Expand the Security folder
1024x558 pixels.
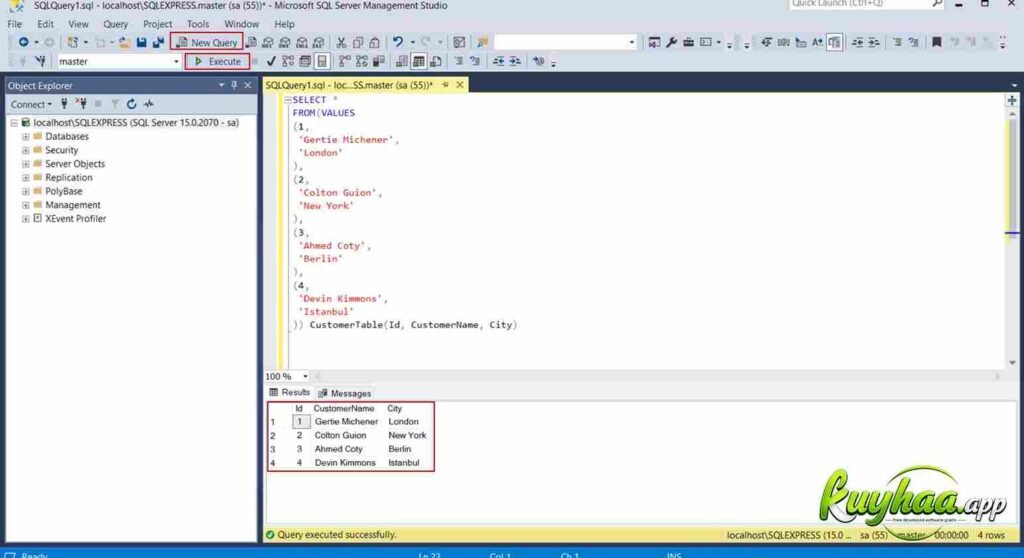pos(25,150)
